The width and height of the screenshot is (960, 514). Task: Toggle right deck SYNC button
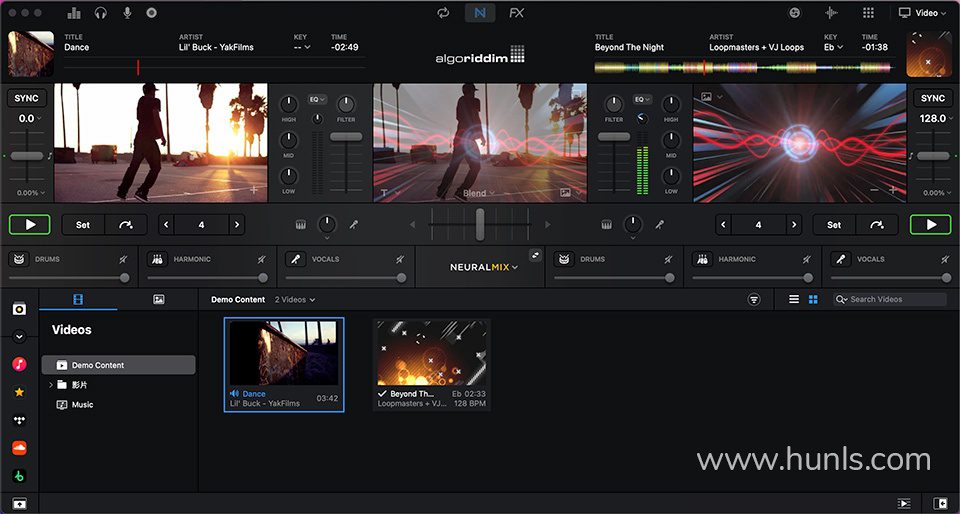tap(932, 98)
